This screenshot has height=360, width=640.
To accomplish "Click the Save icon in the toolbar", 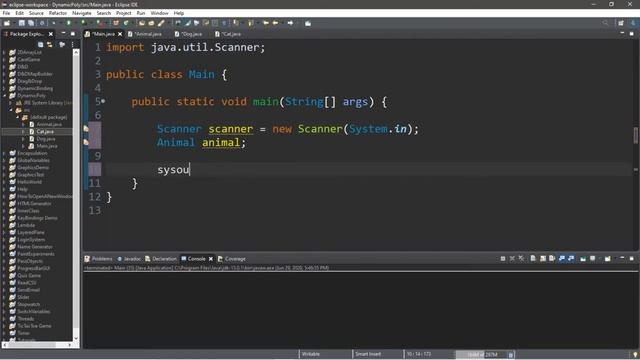I will [x=22, y=23].
